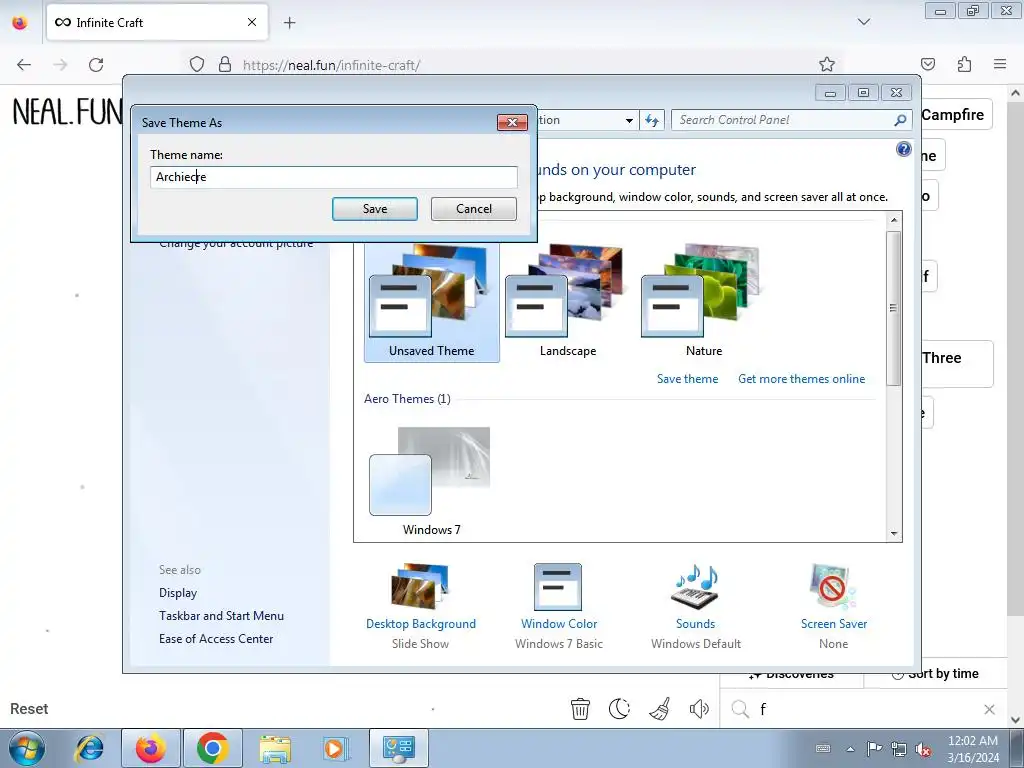Open Display link under See also
Image resolution: width=1024 pixels, height=768 pixels.
click(x=178, y=593)
